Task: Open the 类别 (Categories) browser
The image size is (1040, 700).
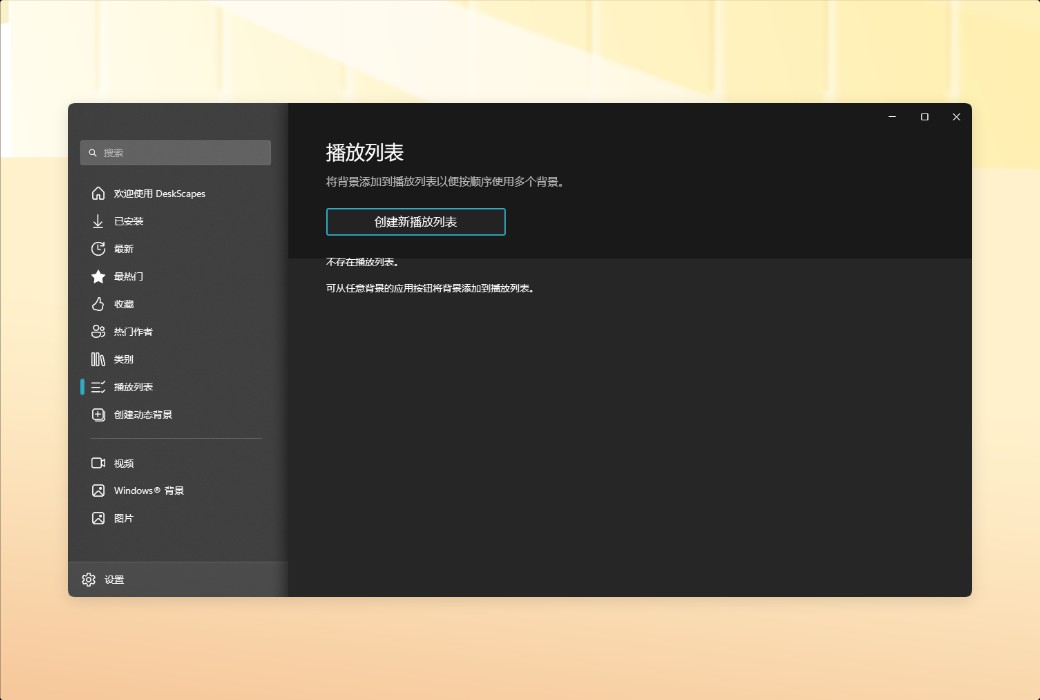Action: point(126,359)
